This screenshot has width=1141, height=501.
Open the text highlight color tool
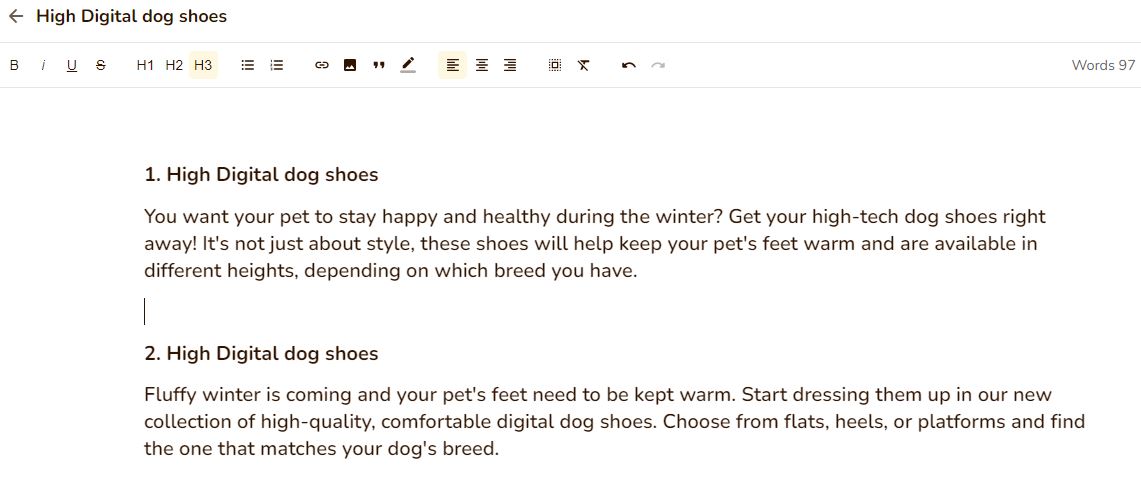(408, 65)
